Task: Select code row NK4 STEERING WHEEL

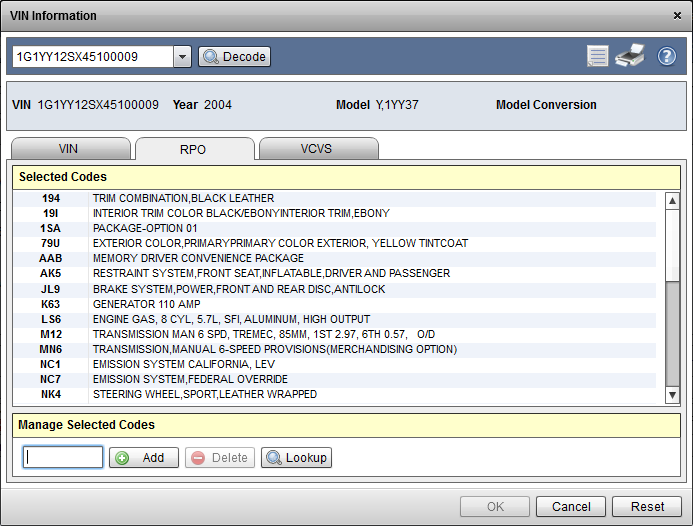Action: (x=335, y=395)
